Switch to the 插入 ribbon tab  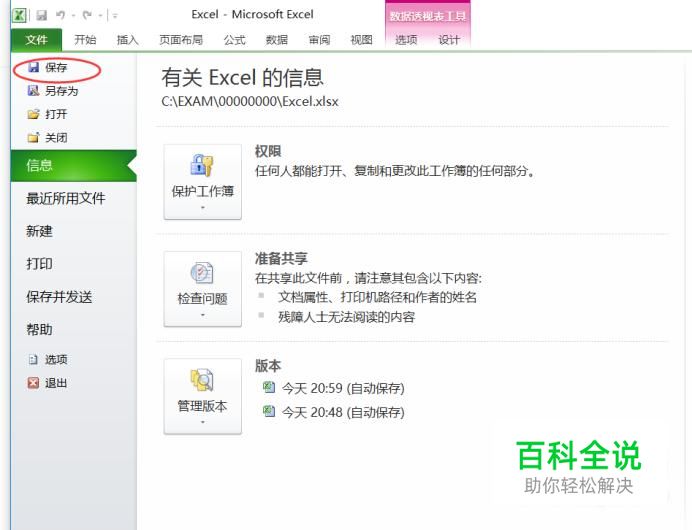(128, 40)
